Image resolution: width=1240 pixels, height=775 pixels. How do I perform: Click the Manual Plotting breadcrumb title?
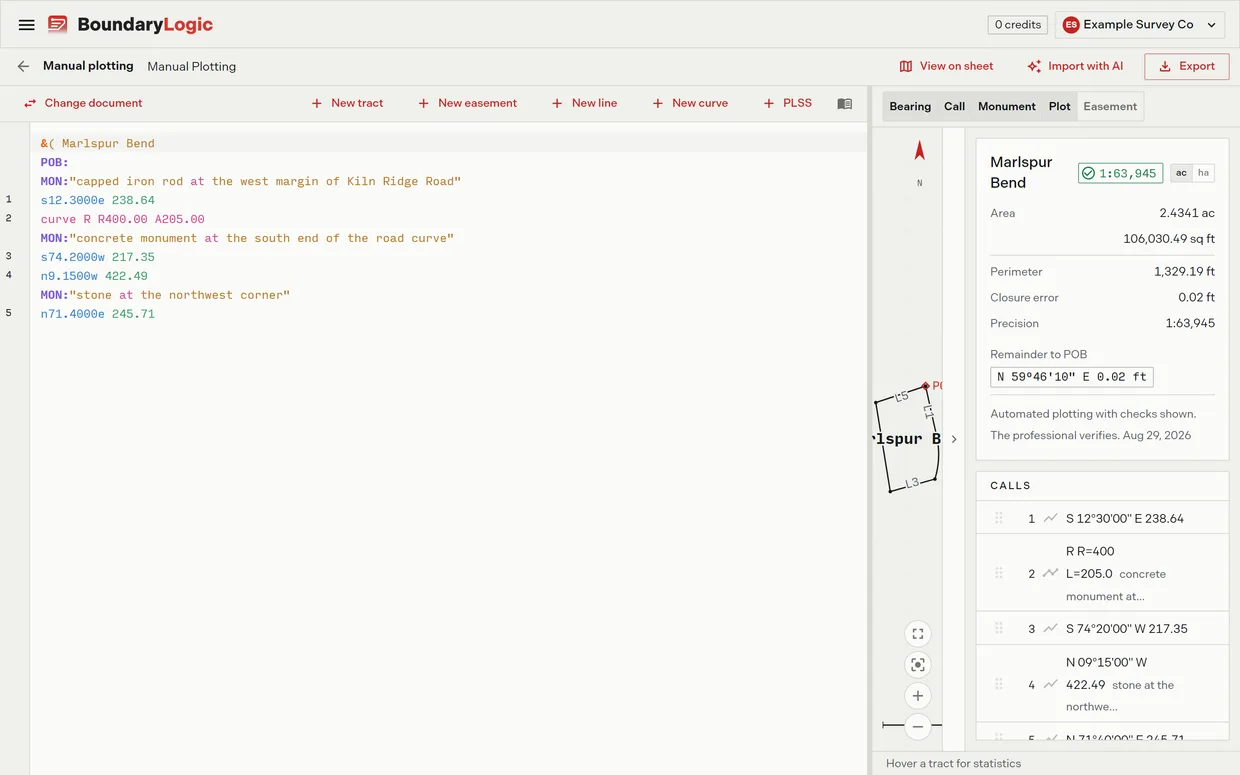click(192, 66)
